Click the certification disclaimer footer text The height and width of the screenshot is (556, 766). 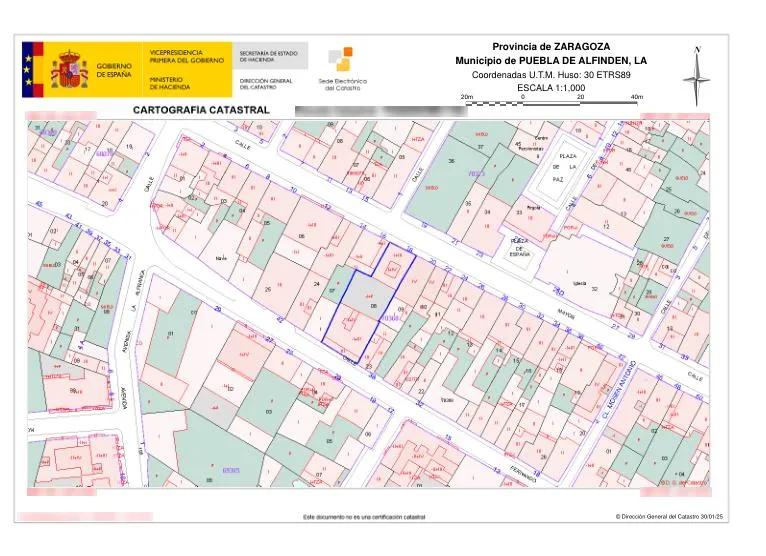point(364,517)
